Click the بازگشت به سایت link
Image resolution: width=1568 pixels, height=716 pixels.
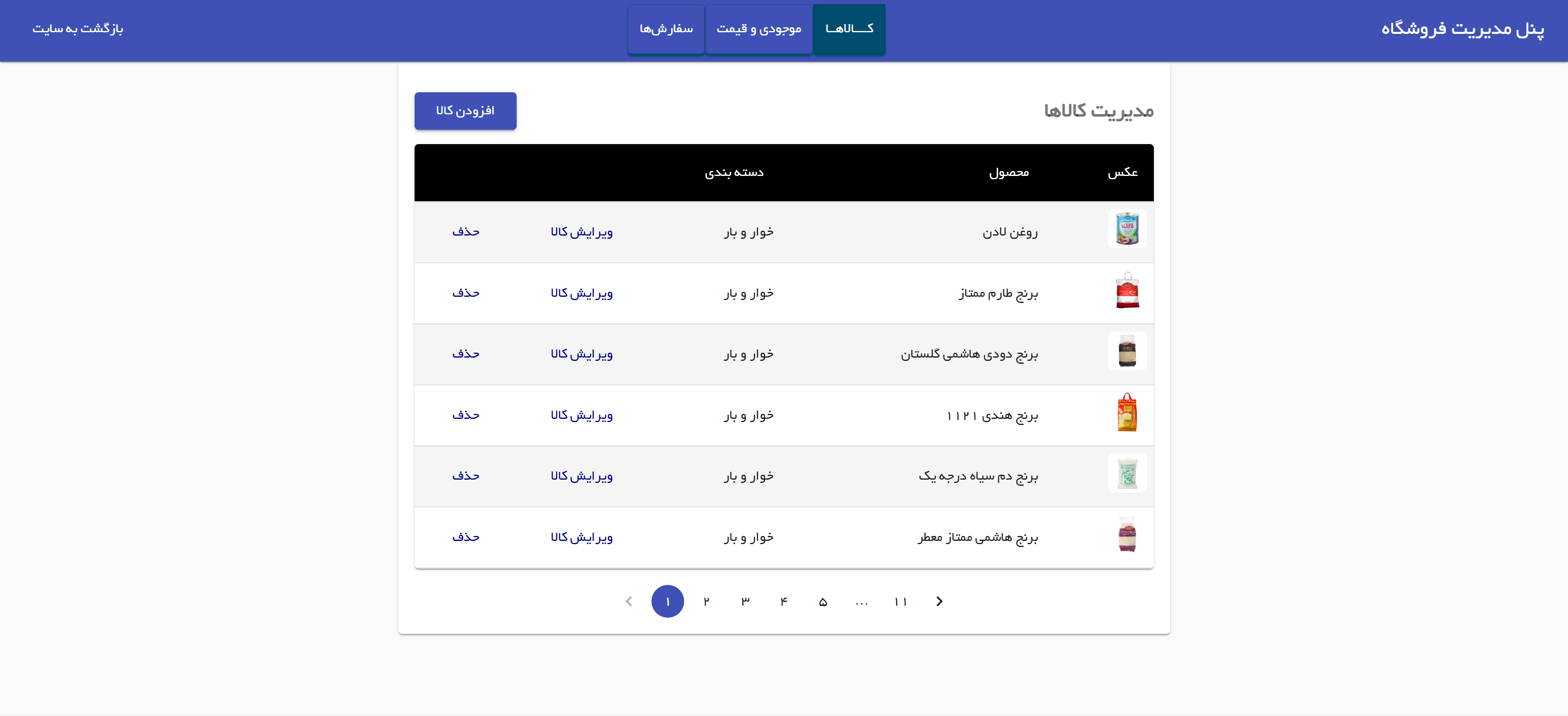78,29
